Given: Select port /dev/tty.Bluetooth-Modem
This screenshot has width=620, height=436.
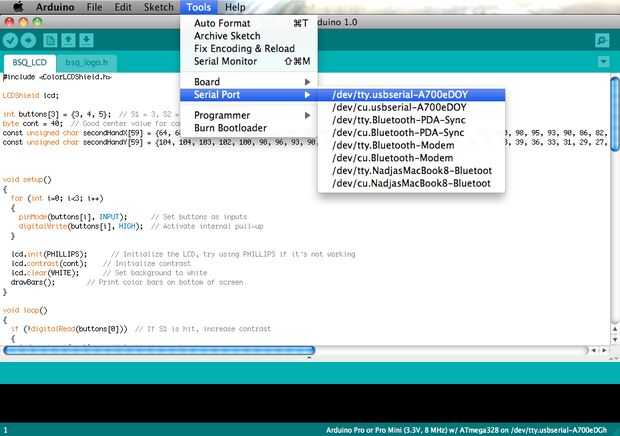Looking at the screenshot, I should click(x=411, y=145).
